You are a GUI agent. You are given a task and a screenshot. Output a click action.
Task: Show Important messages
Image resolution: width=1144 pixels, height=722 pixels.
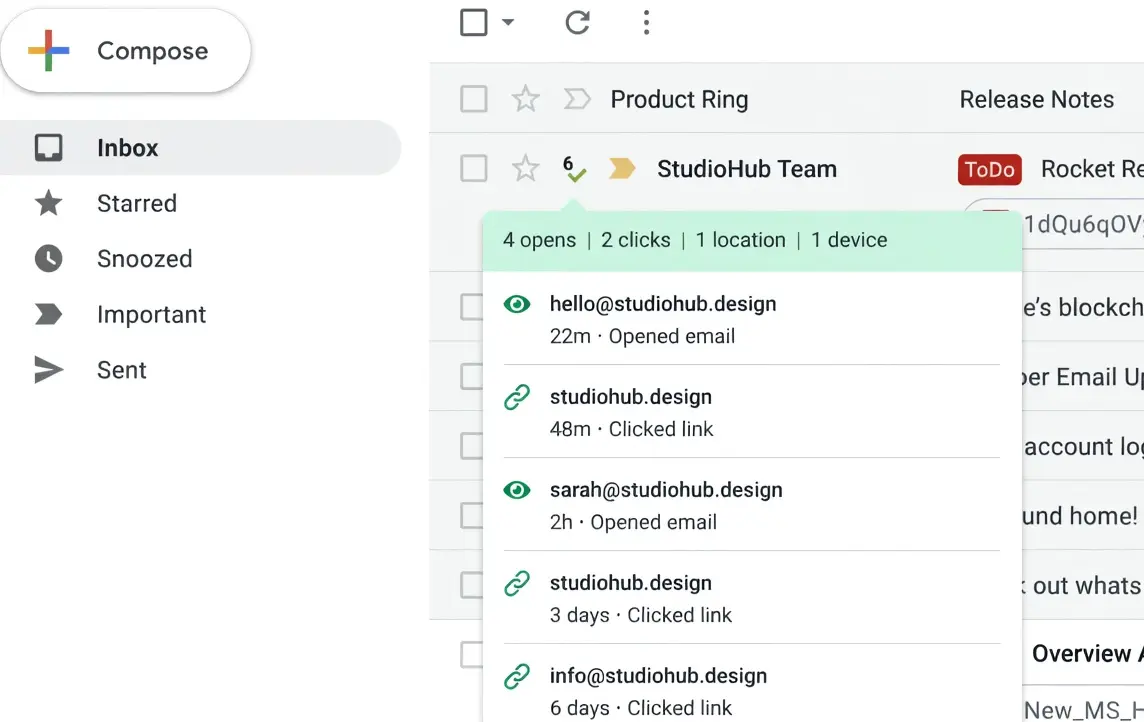click(151, 314)
